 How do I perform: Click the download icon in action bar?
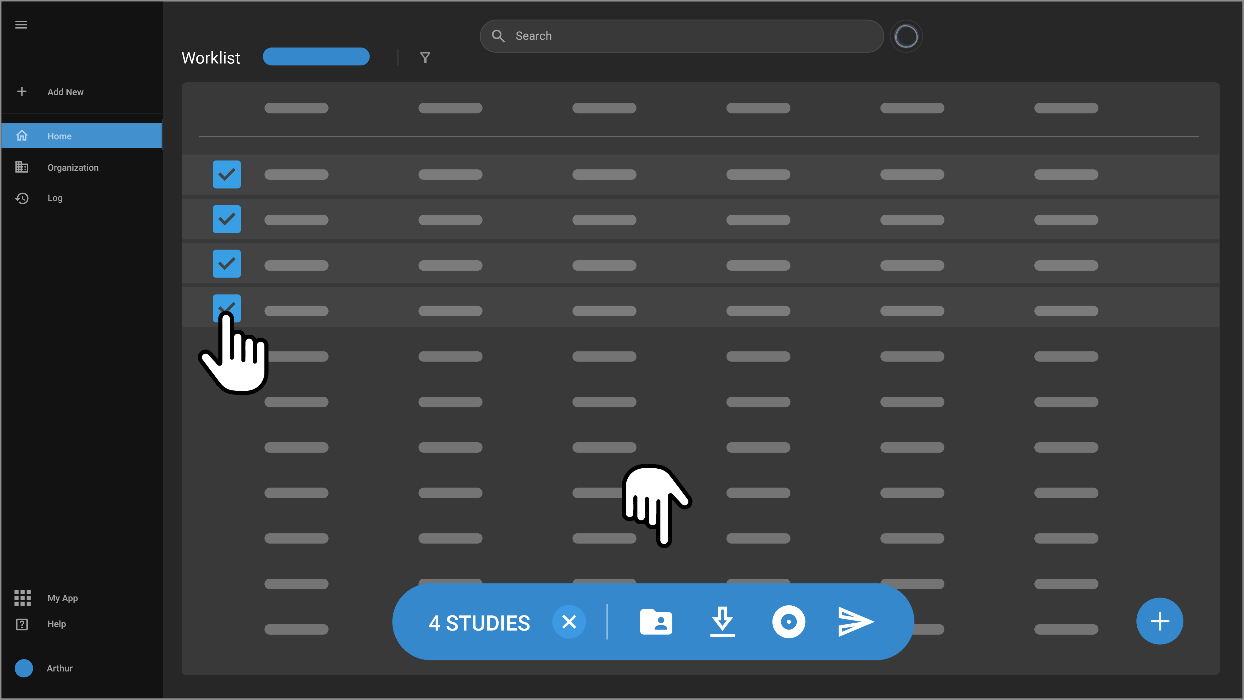tap(722, 622)
